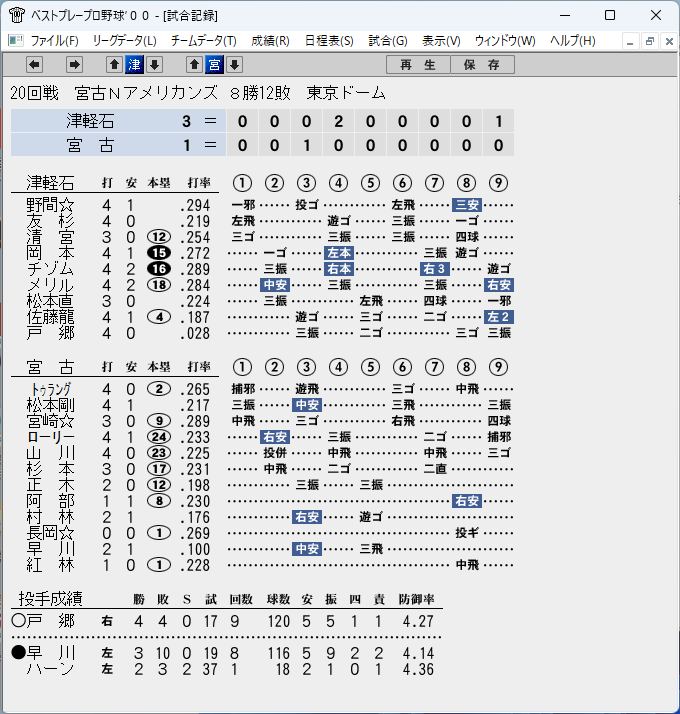Select the blue 津 team icon
The width and height of the screenshot is (680, 714).
coord(134,65)
